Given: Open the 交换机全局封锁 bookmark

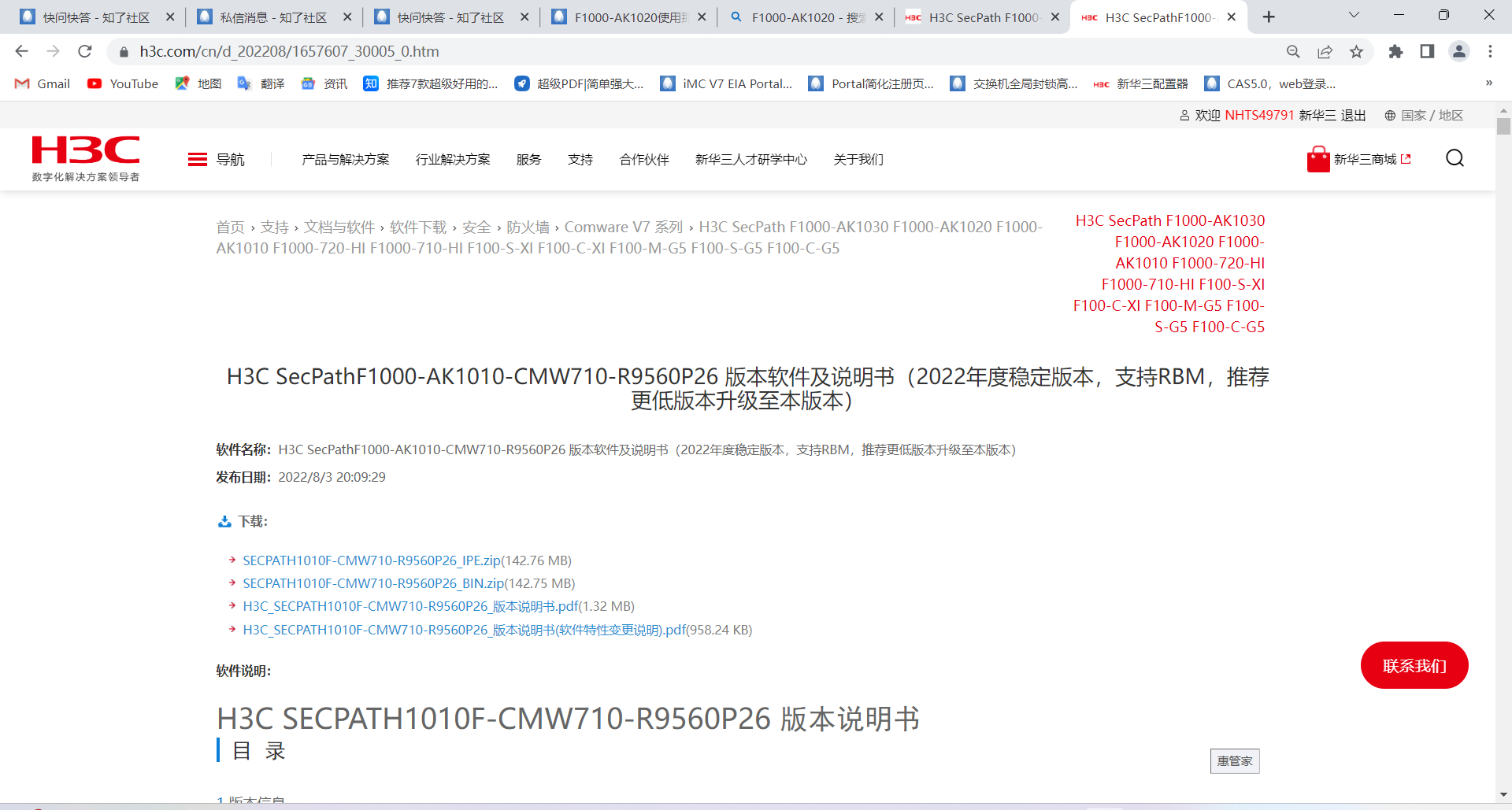Looking at the screenshot, I should (x=1014, y=83).
